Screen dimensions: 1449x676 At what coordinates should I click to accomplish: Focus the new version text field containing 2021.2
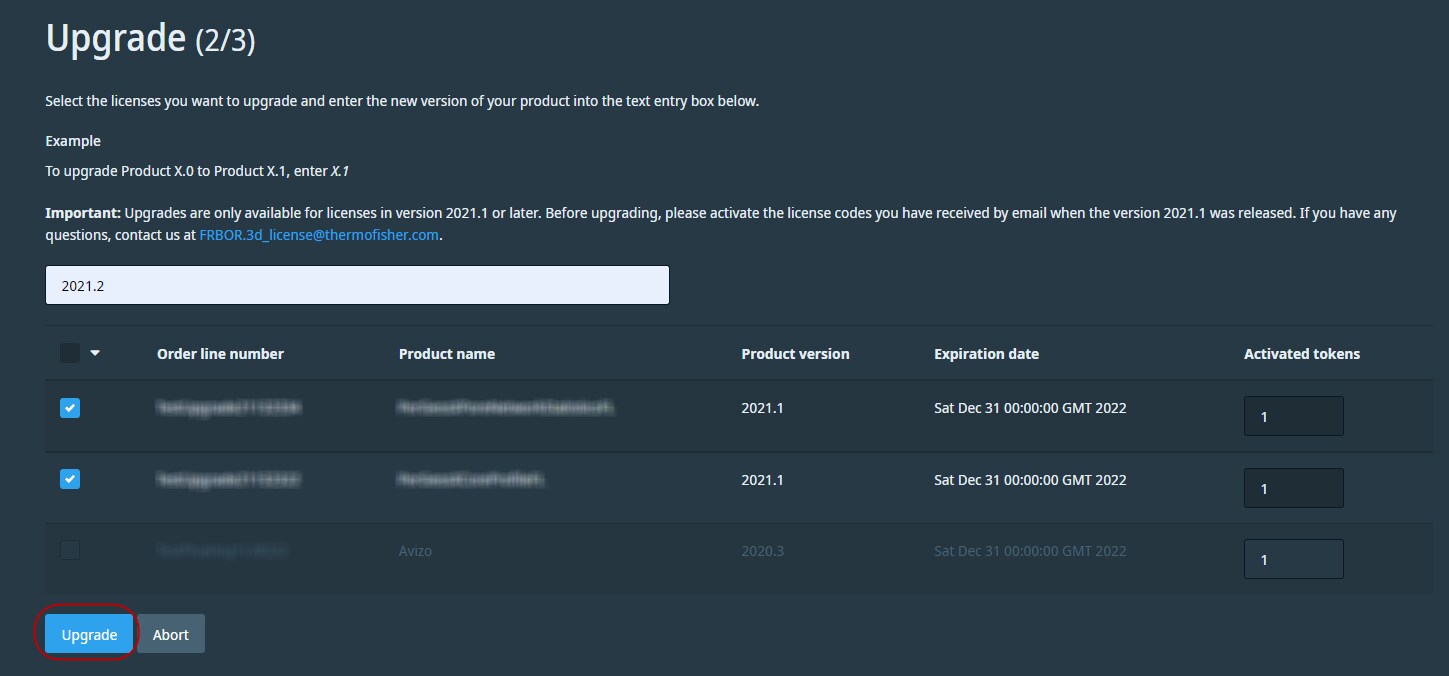coord(357,285)
